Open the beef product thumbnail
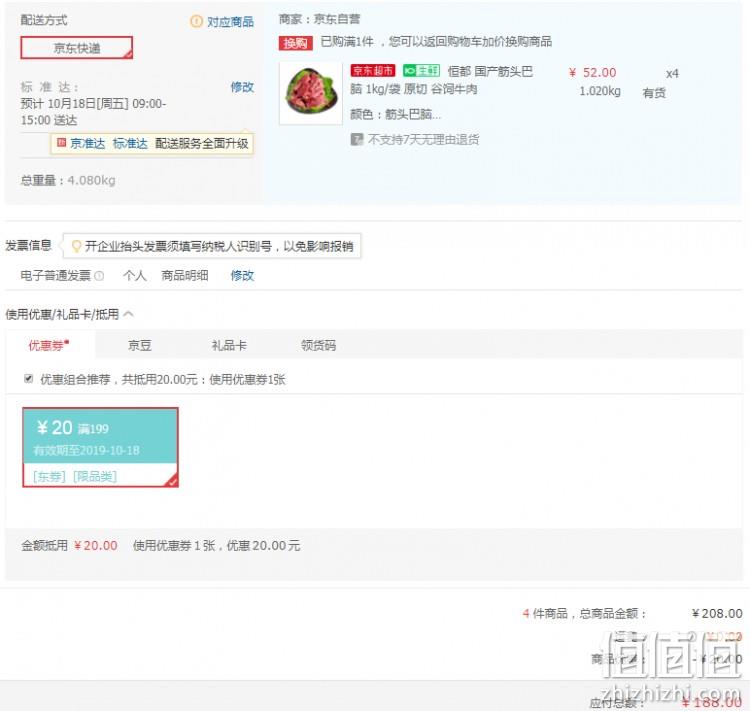Image resolution: width=750 pixels, height=711 pixels. [311, 93]
